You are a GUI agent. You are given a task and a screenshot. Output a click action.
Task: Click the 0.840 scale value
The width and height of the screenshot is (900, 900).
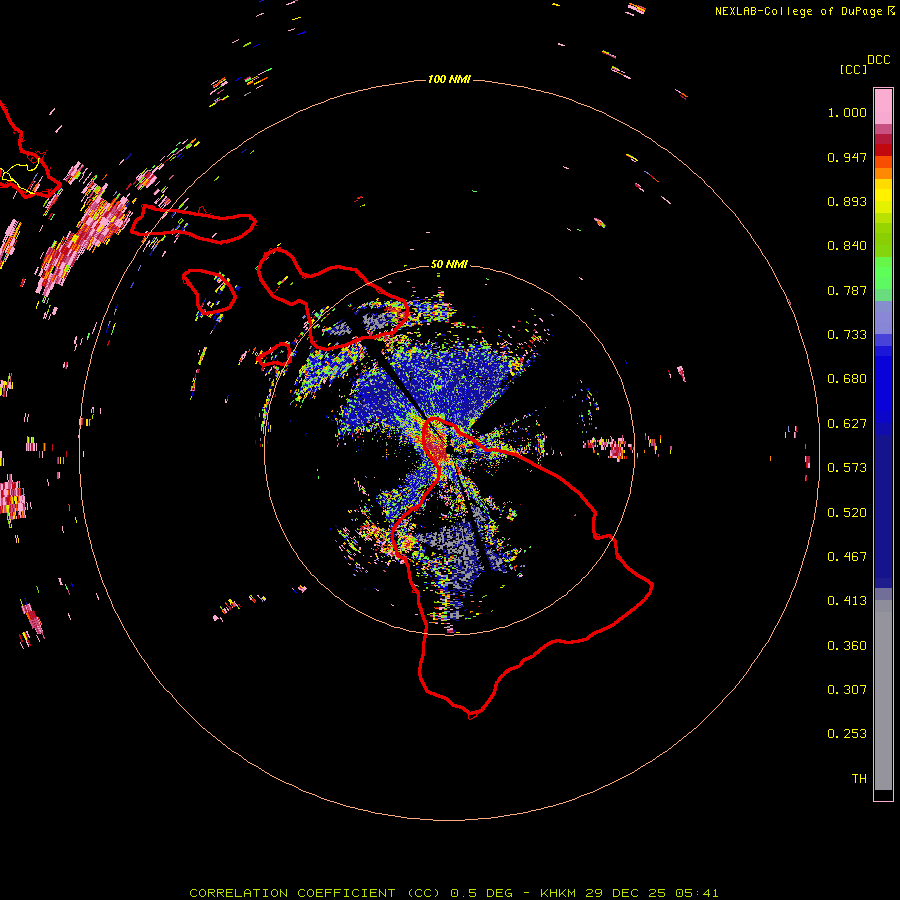point(847,246)
